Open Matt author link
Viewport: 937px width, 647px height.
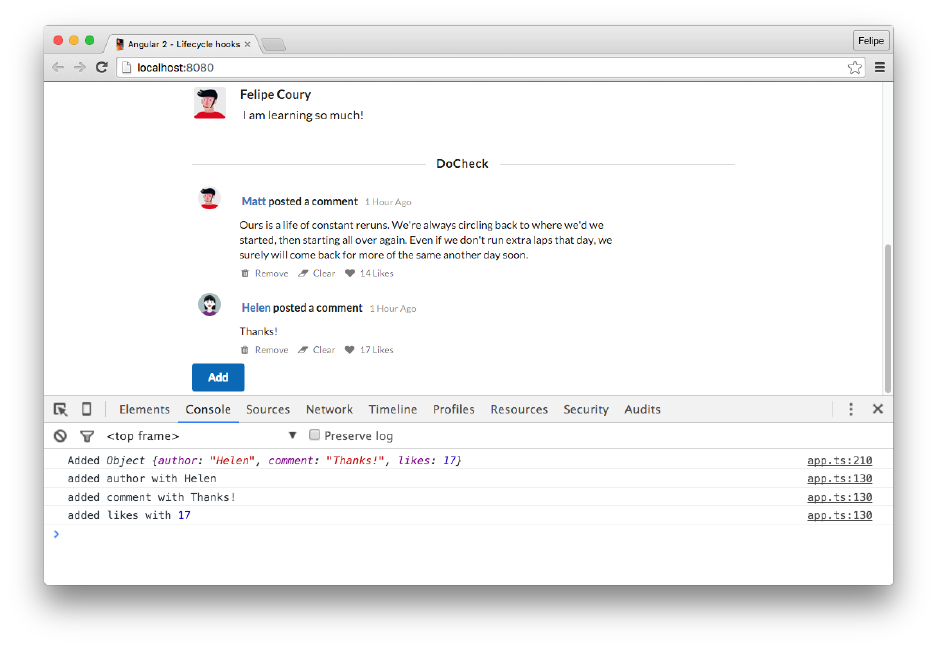coord(253,201)
